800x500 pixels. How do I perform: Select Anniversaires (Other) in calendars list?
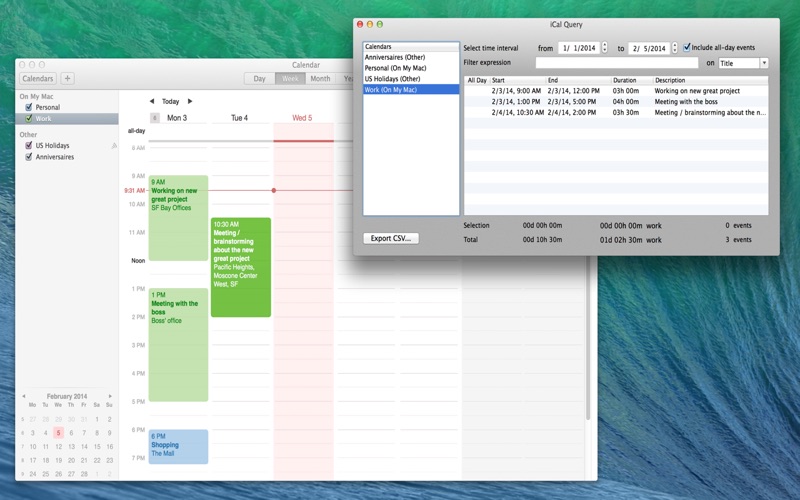pos(411,57)
